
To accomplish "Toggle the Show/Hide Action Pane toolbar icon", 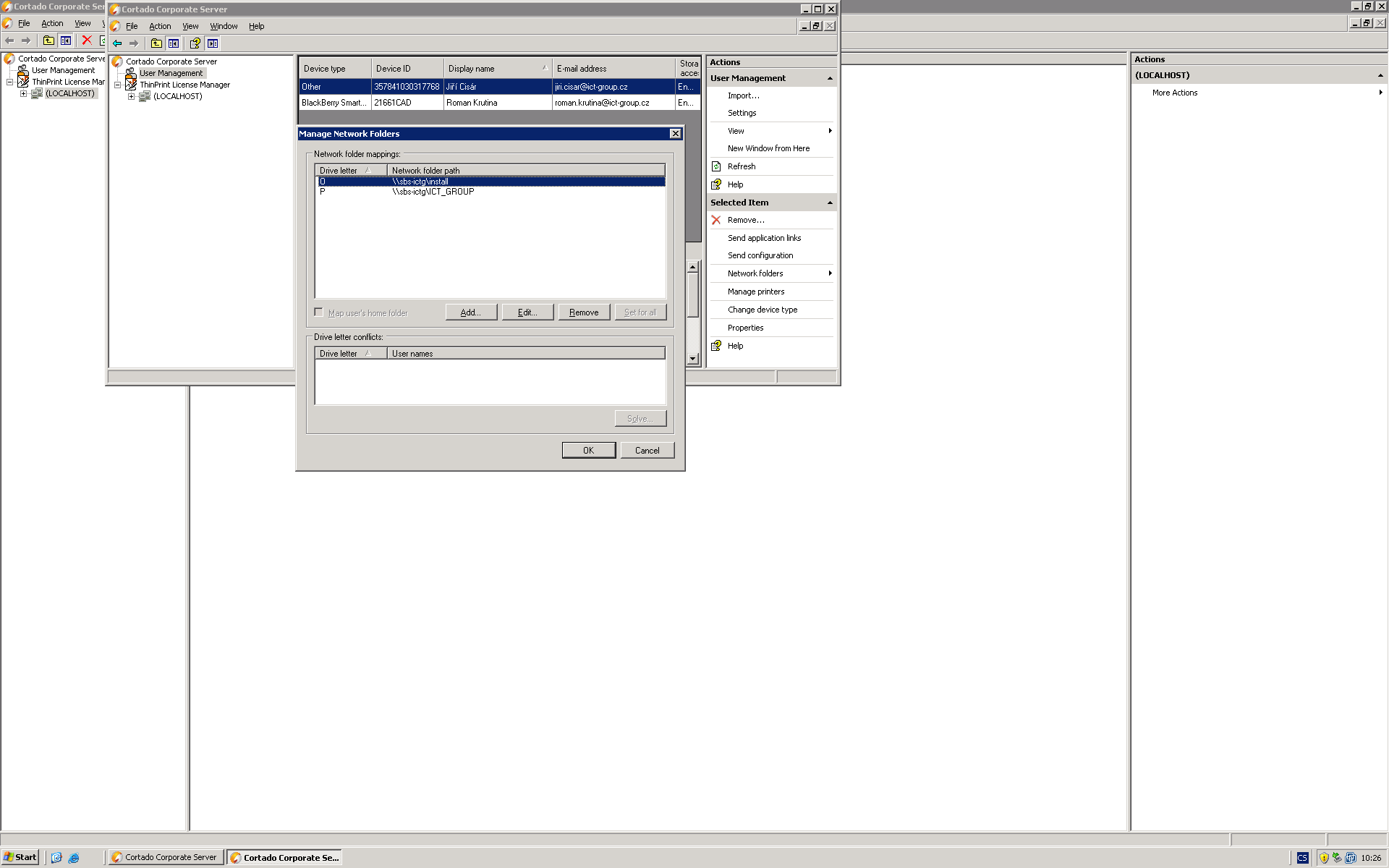I will [x=213, y=43].
